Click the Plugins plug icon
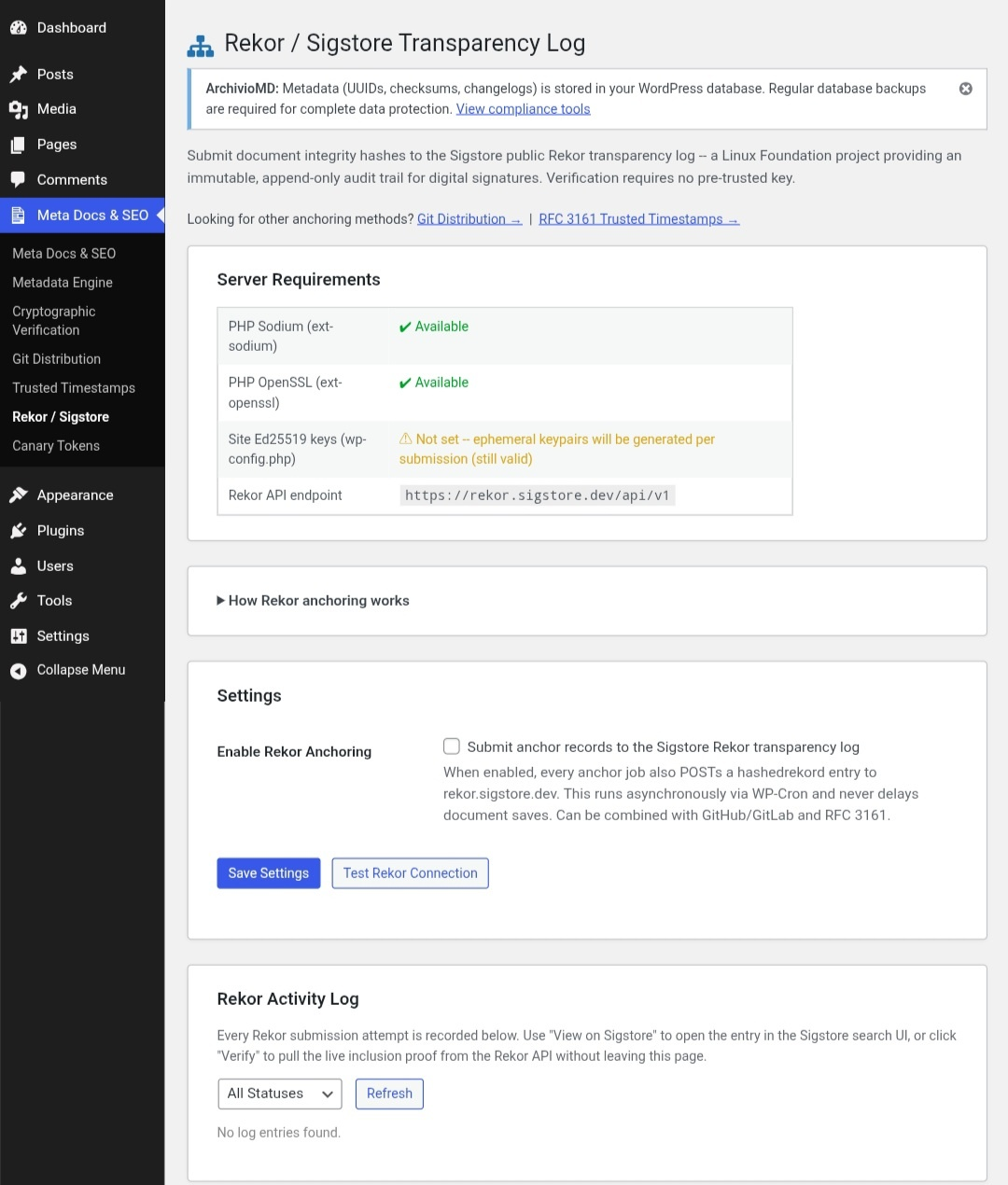The width and height of the screenshot is (1008, 1185). coord(19,530)
